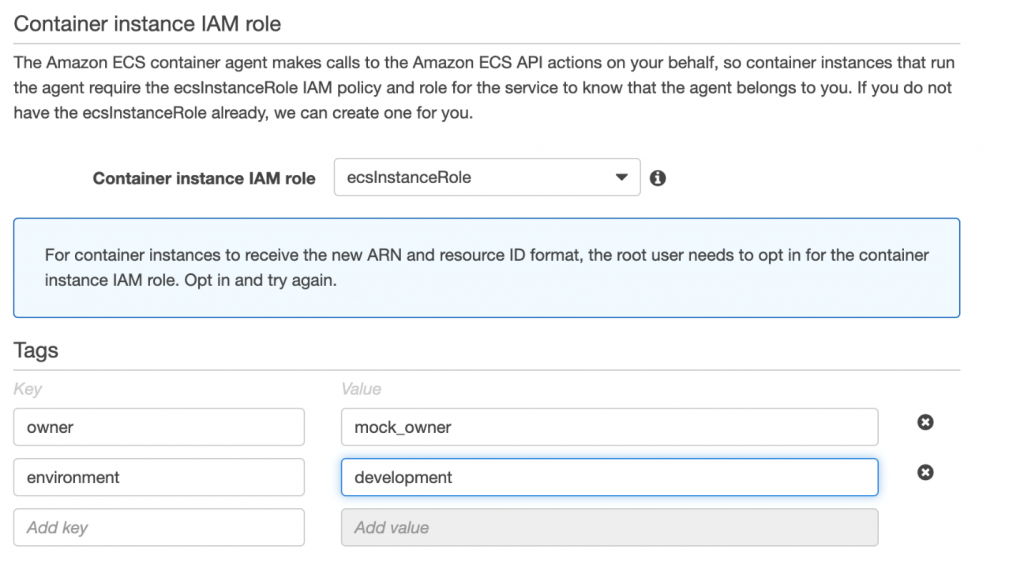Click the Value column label
Image resolution: width=1024 pixels, height=568 pixels.
[x=361, y=389]
